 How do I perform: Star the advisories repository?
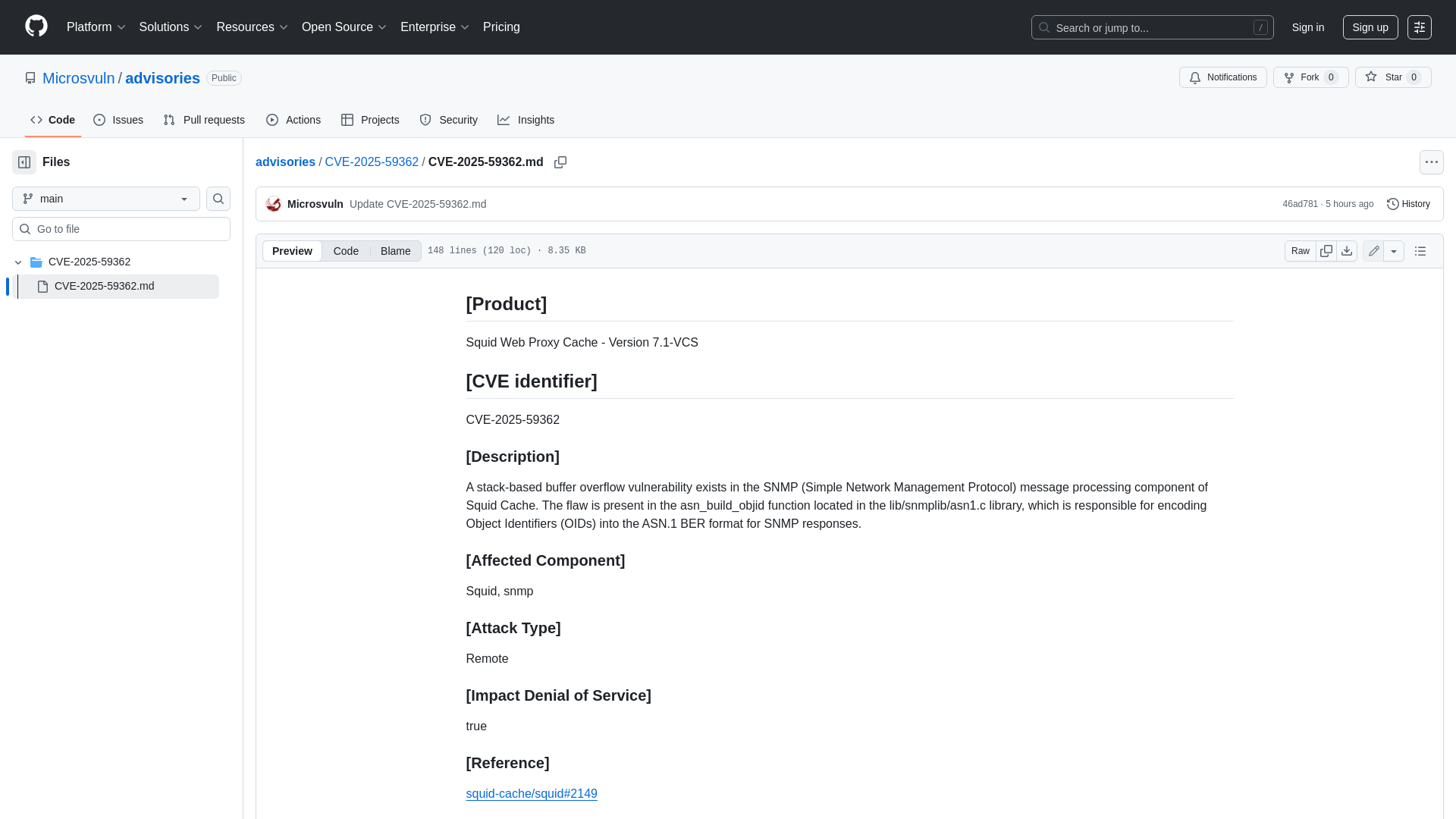tap(1393, 77)
